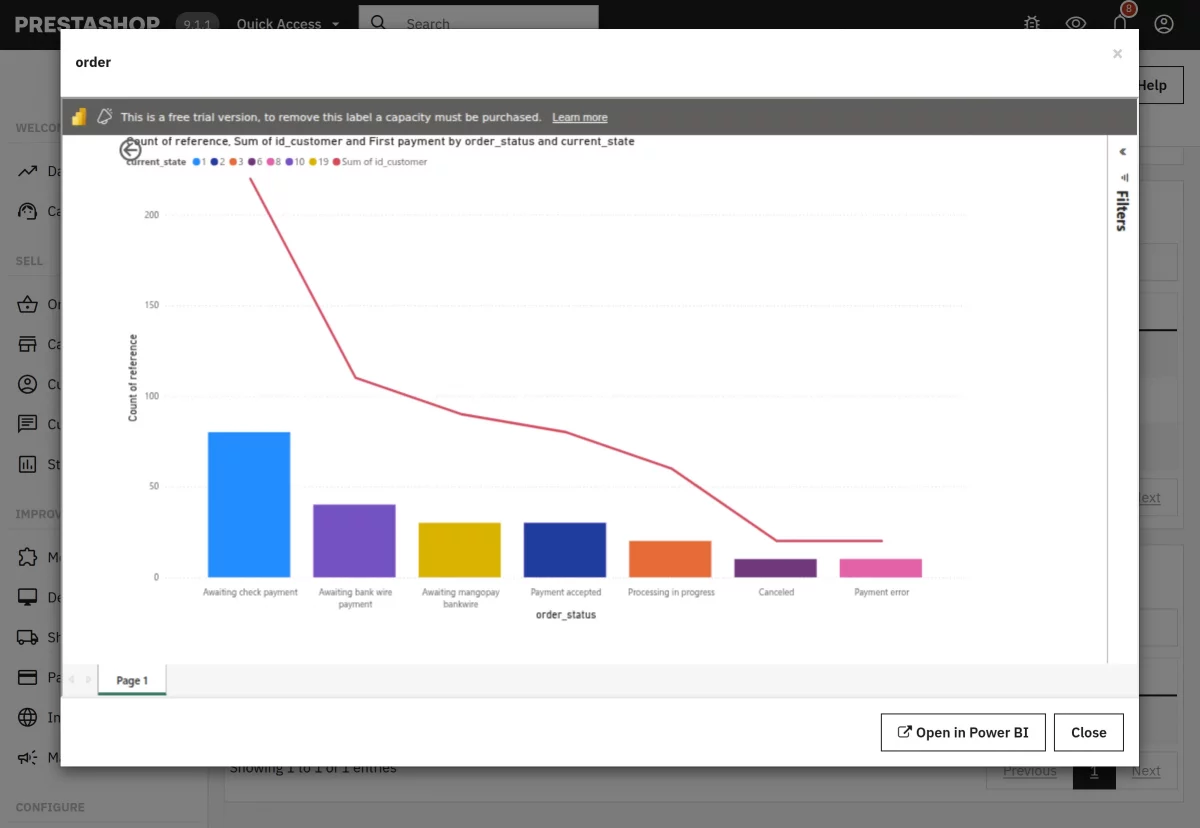Click the Marketing megaphone icon in the sidebar
Screen dimensions: 1200x828
click(x=28, y=757)
